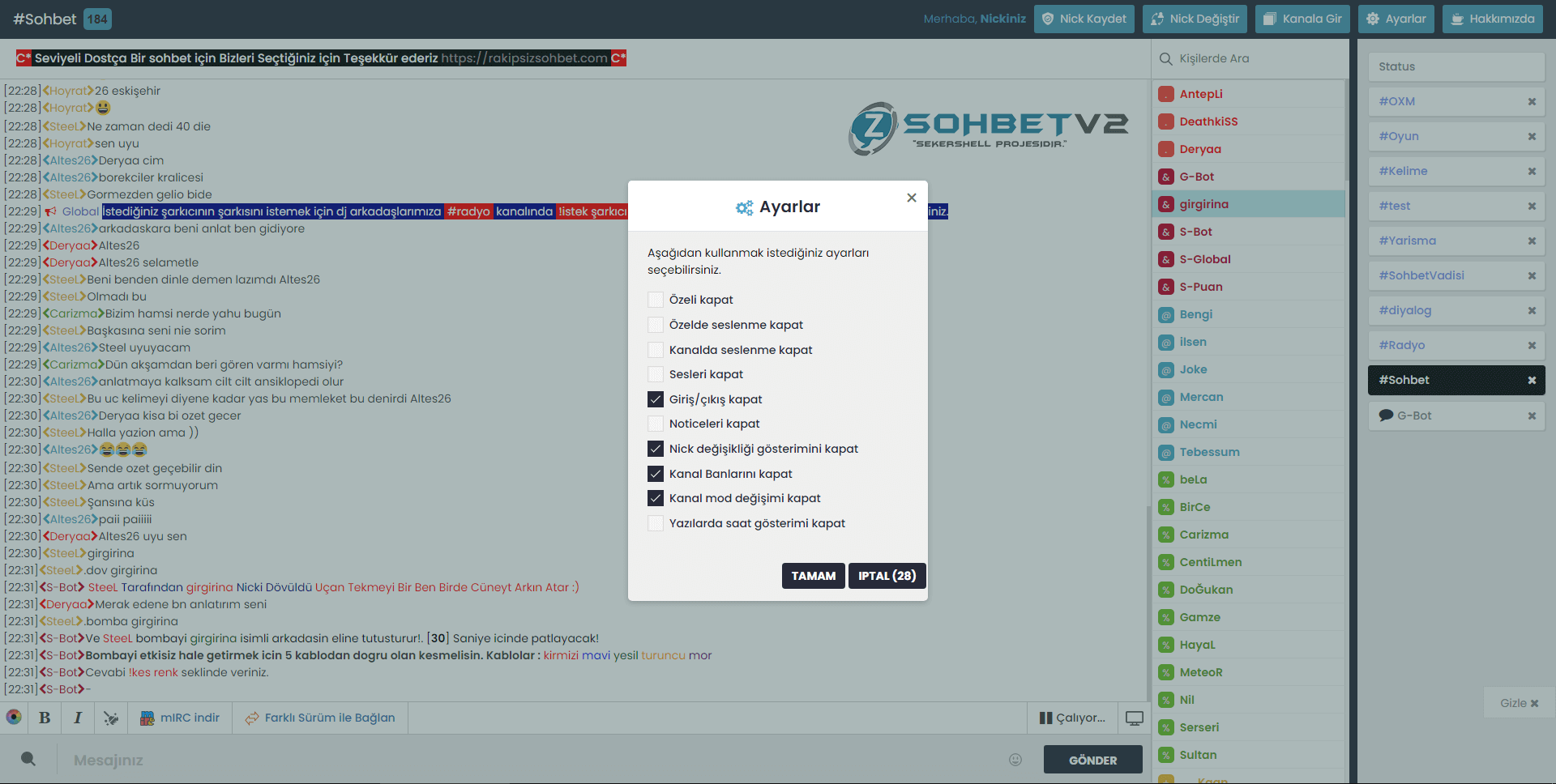
Task: Open the color palette icon in message toolbar
Action: click(x=14, y=717)
